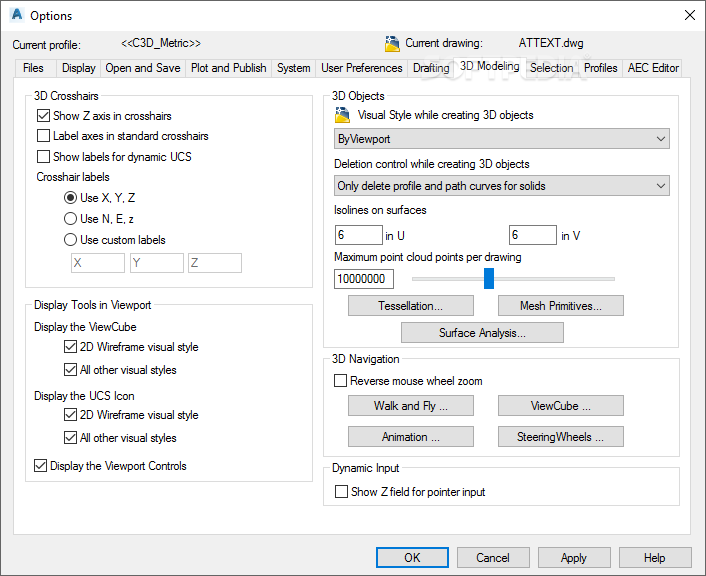
Task: Click the maximum point cloud points field
Action: tap(364, 279)
